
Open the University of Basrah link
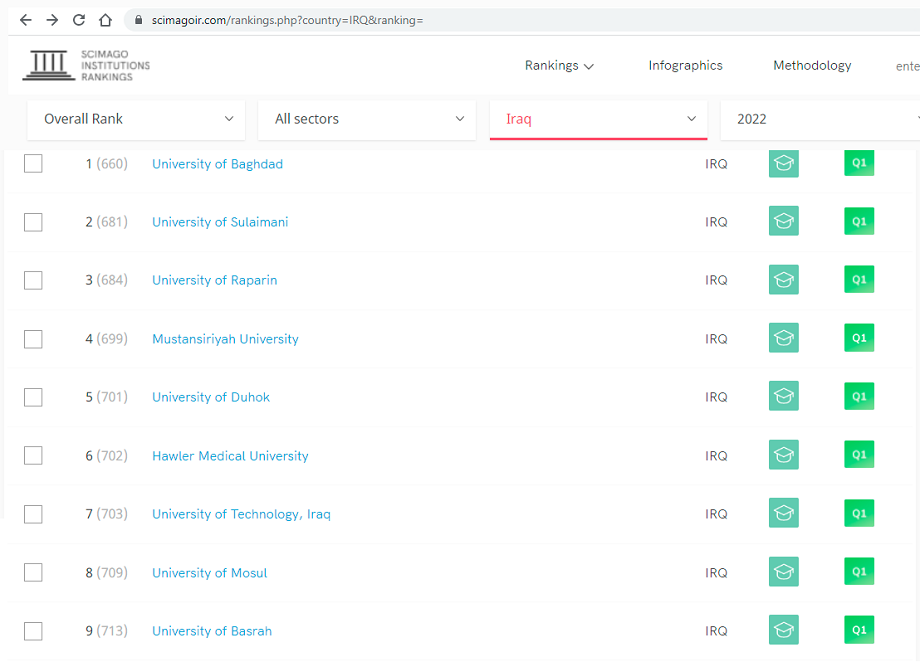pos(212,631)
